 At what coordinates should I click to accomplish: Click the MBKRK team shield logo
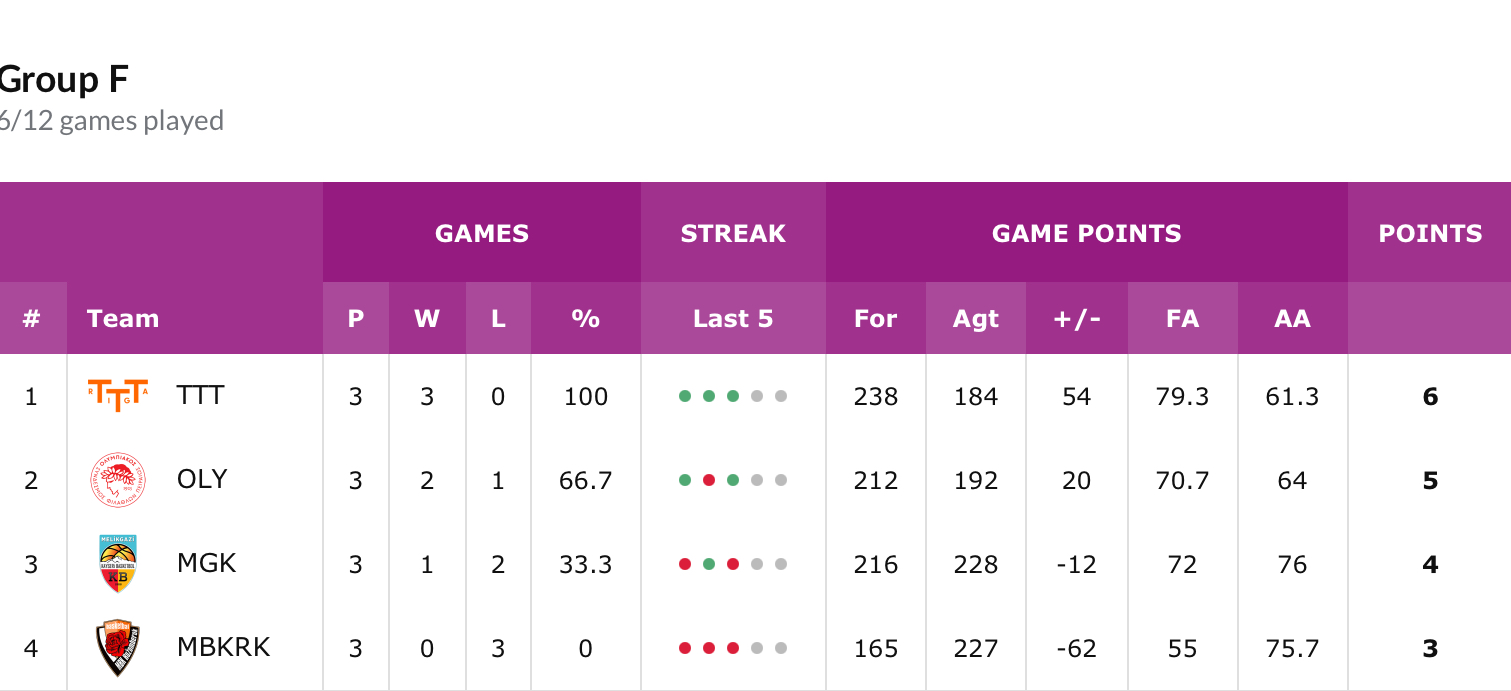click(x=118, y=648)
